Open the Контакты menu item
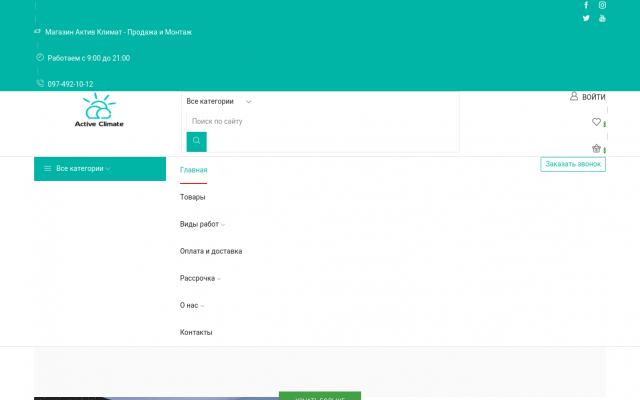 [196, 332]
